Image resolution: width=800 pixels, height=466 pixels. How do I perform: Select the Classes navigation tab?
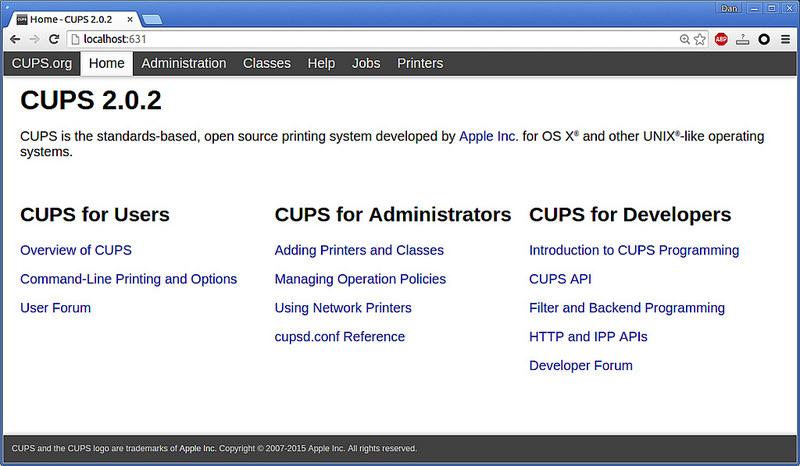point(267,63)
